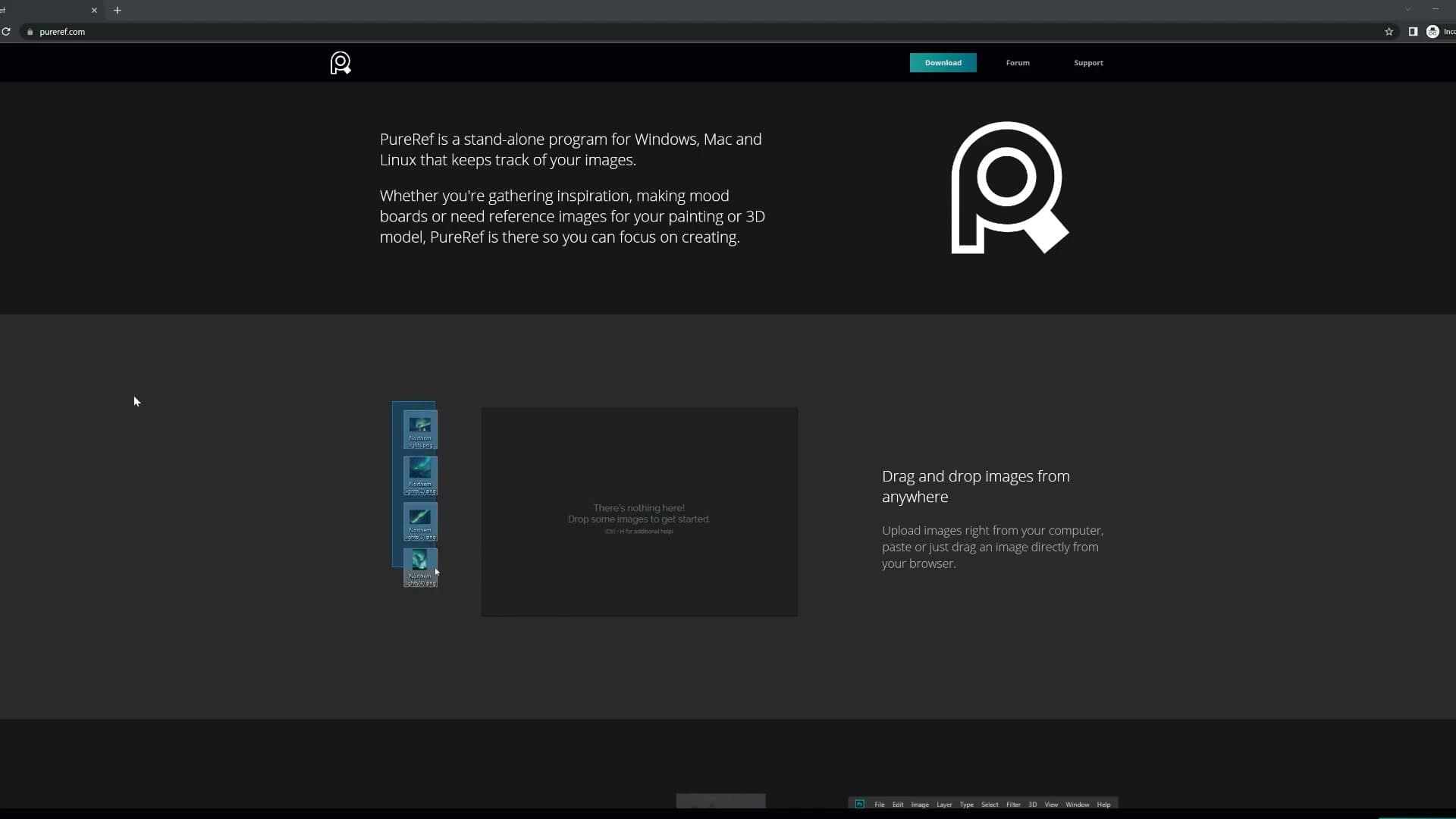This screenshot has width=1456, height=819.
Task: Click the 'There's nothing here!' text
Action: click(x=639, y=508)
